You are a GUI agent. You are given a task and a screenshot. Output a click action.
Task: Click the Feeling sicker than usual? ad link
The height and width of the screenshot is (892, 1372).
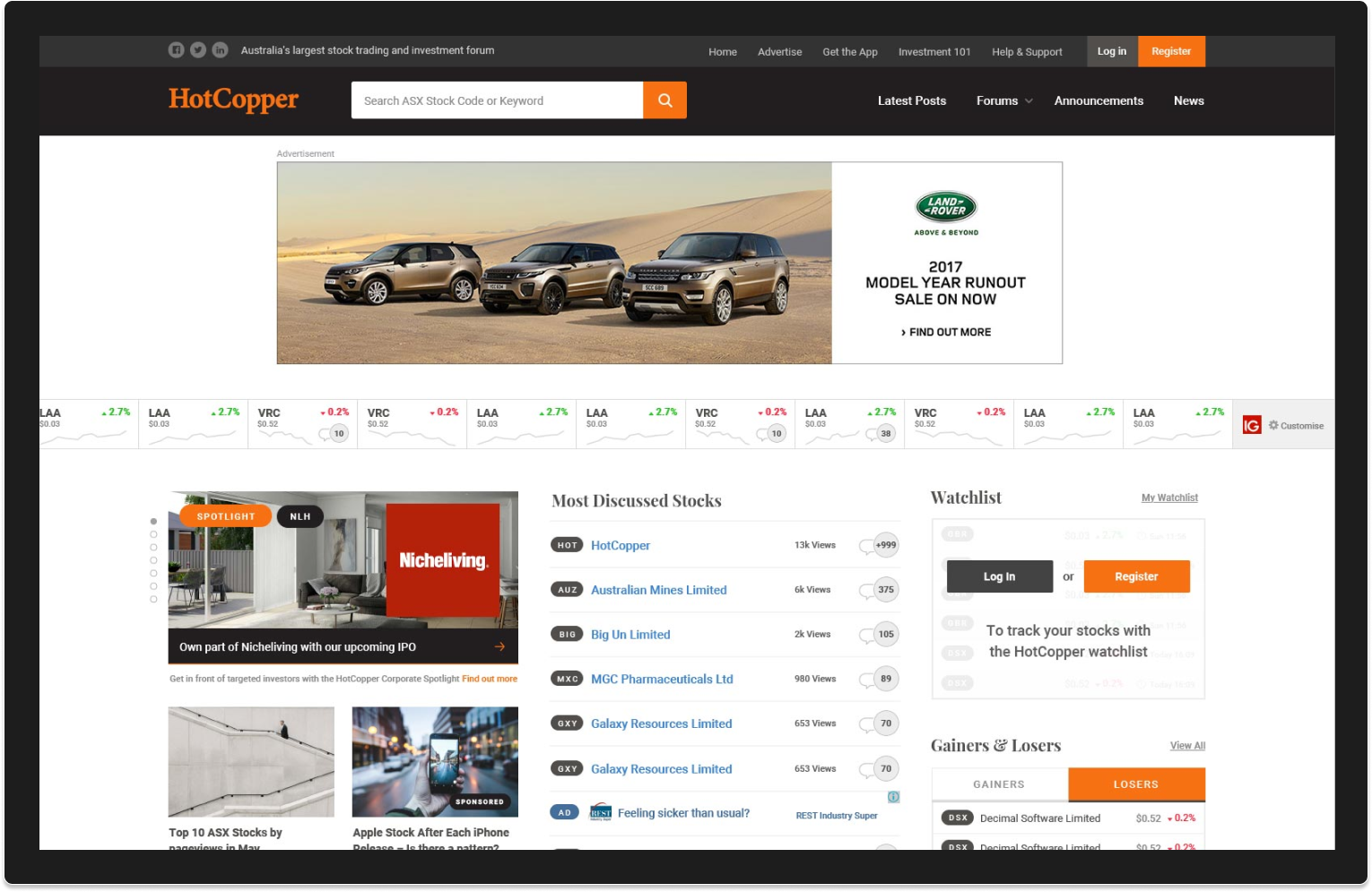(683, 813)
